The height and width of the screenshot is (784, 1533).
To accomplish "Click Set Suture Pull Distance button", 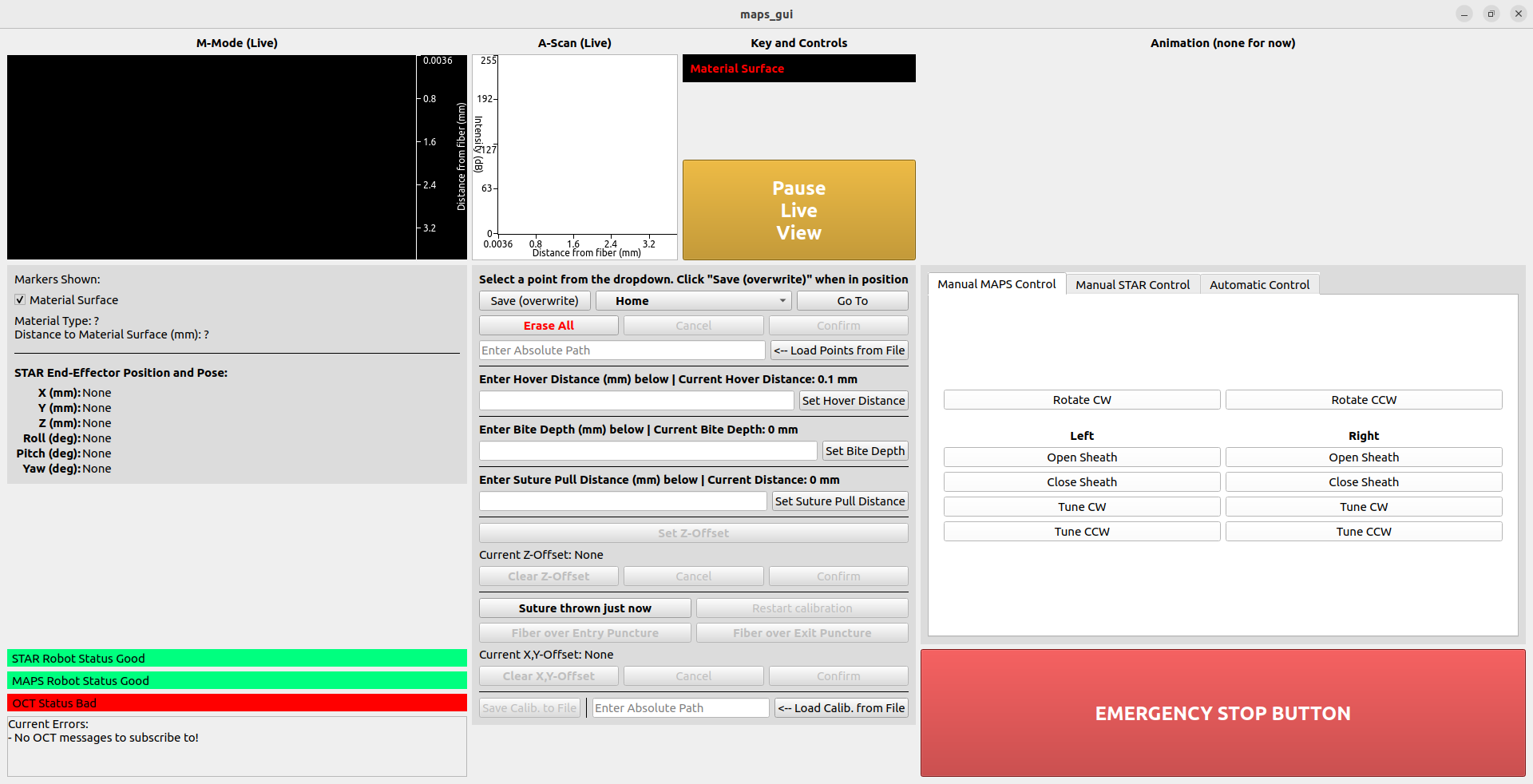I will (839, 501).
